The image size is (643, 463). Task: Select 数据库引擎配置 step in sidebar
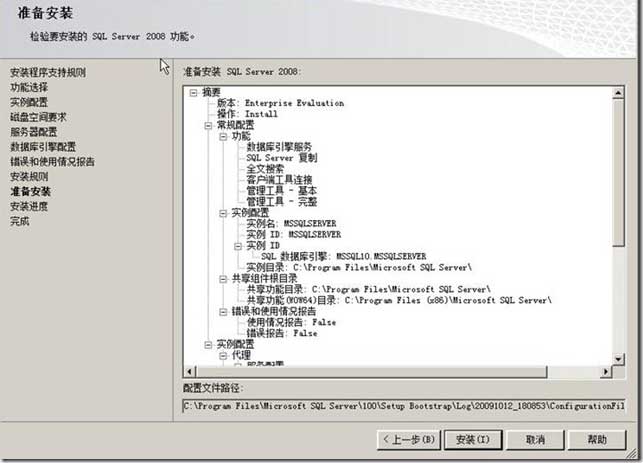click(43, 147)
